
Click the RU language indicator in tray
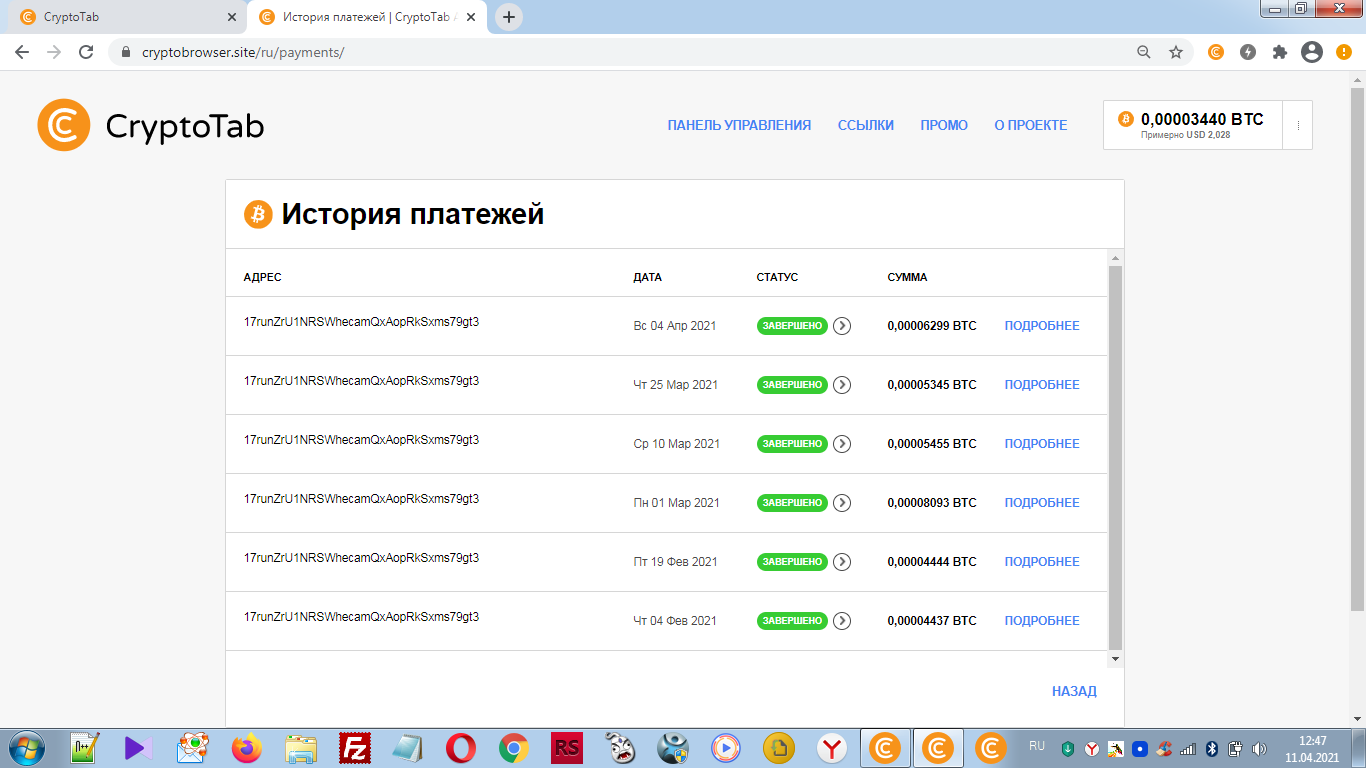click(x=1037, y=746)
